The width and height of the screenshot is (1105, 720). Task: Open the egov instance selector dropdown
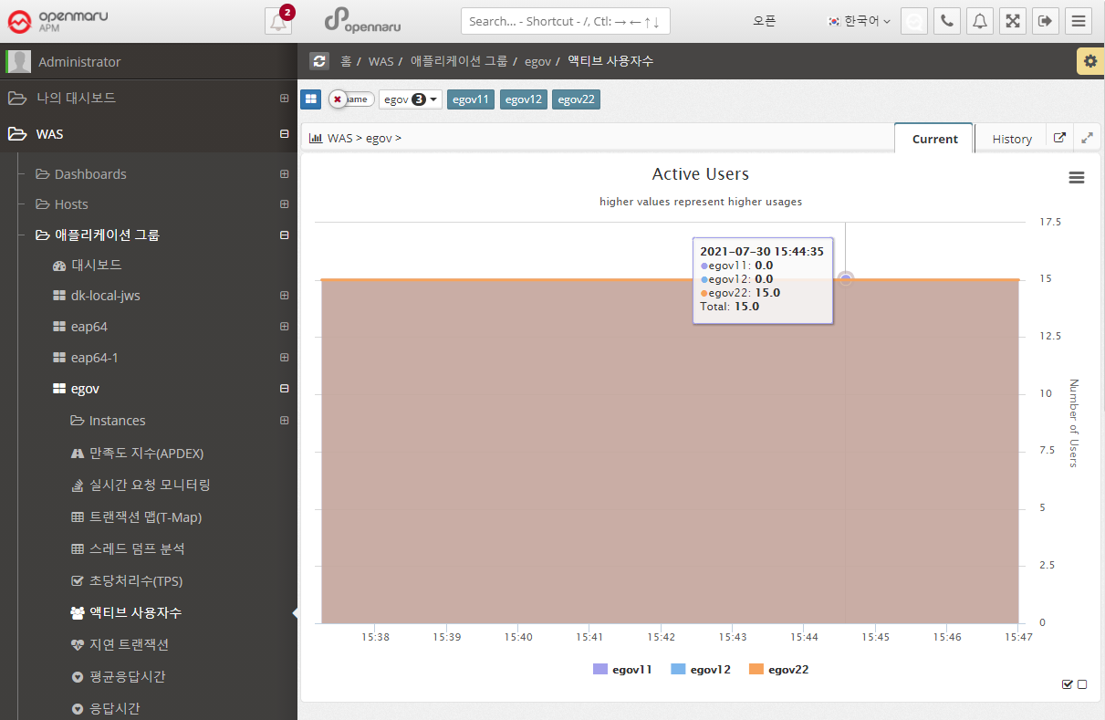[410, 99]
